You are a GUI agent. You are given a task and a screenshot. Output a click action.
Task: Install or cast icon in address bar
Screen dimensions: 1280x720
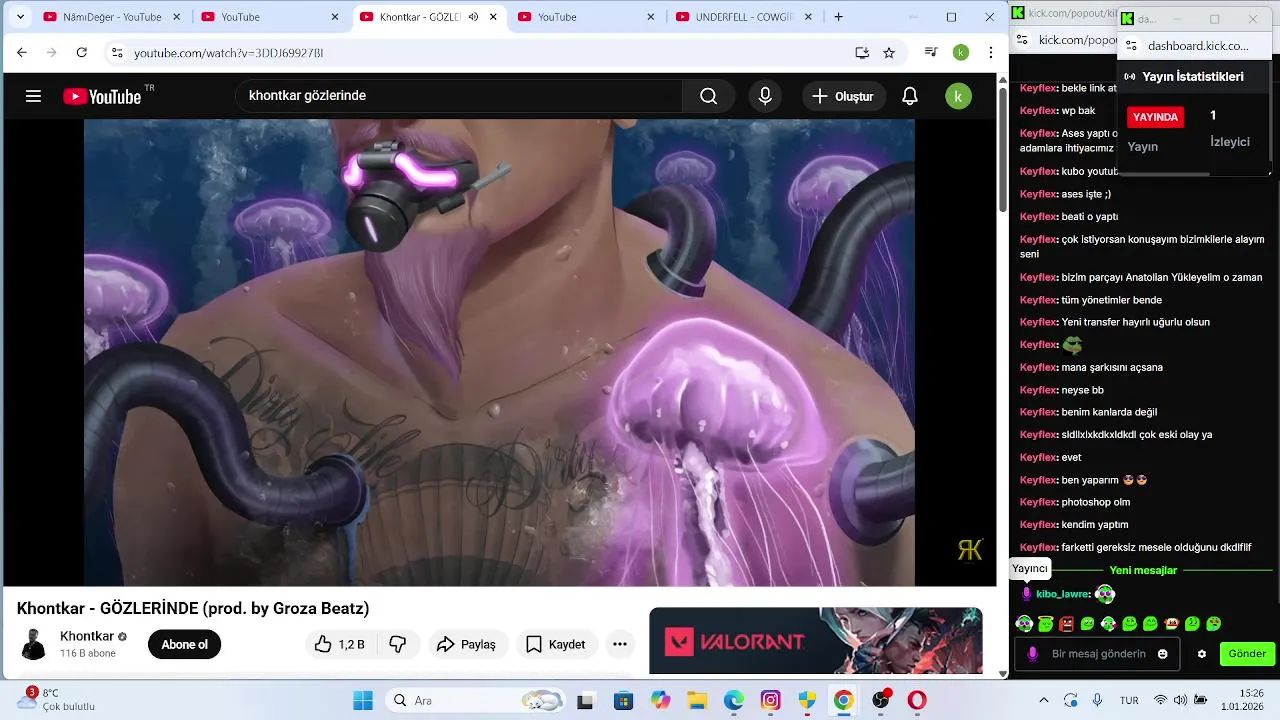(x=862, y=52)
